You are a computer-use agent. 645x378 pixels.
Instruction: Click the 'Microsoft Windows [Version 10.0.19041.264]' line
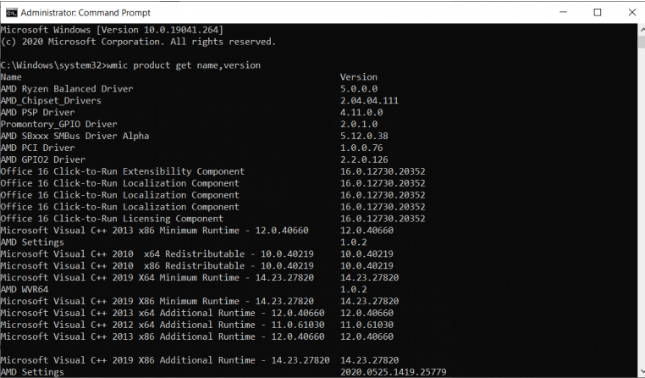pos(112,30)
